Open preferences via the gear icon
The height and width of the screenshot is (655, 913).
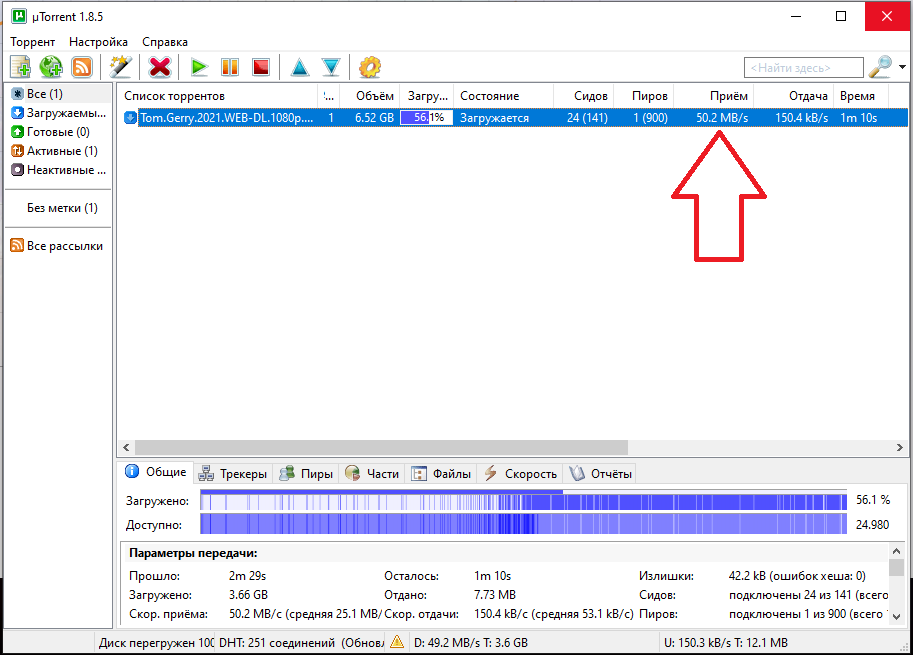[x=370, y=67]
